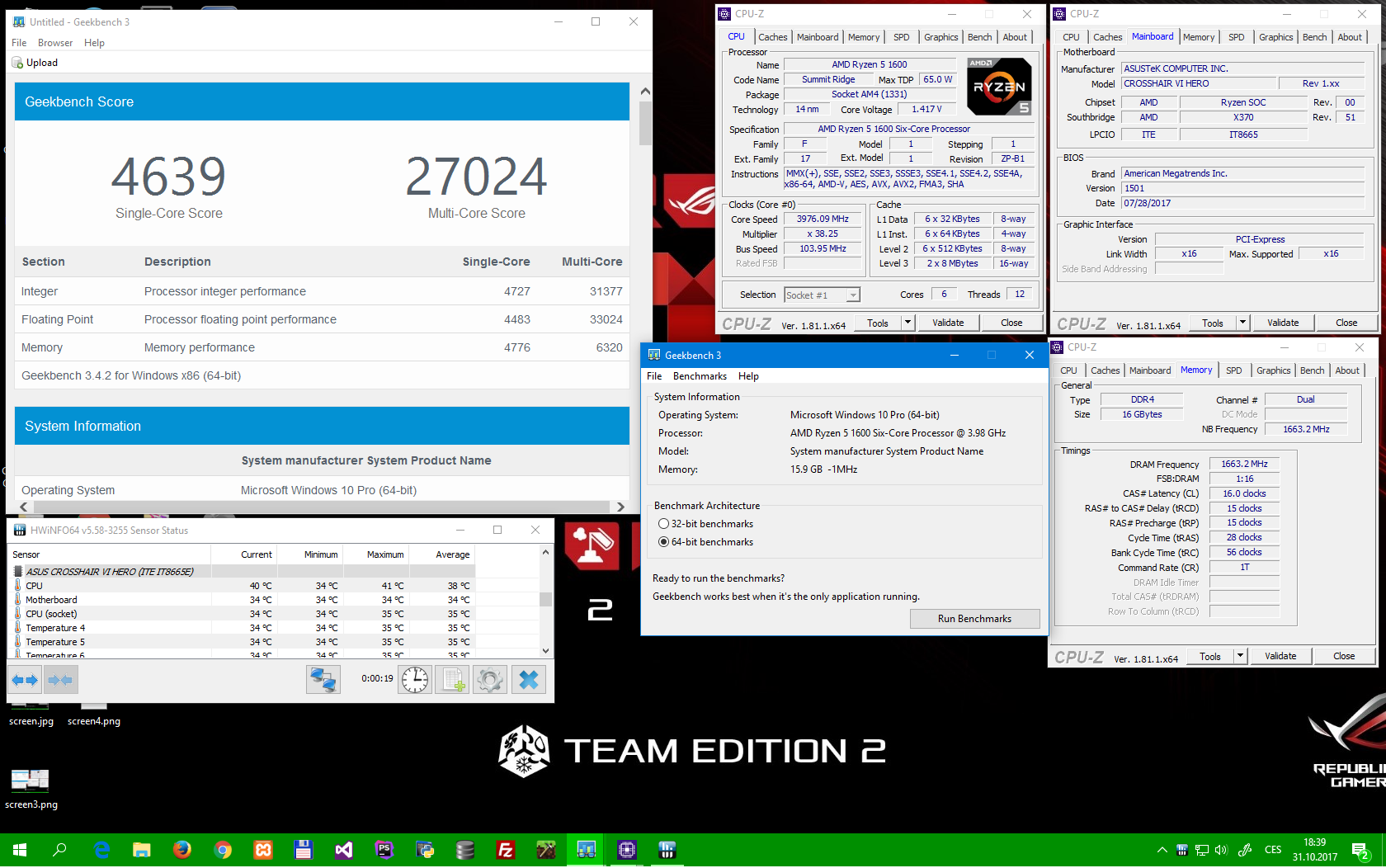Switch to About tab in CPU-Z Mainboard window
The height and width of the screenshot is (868, 1386).
[1350, 37]
